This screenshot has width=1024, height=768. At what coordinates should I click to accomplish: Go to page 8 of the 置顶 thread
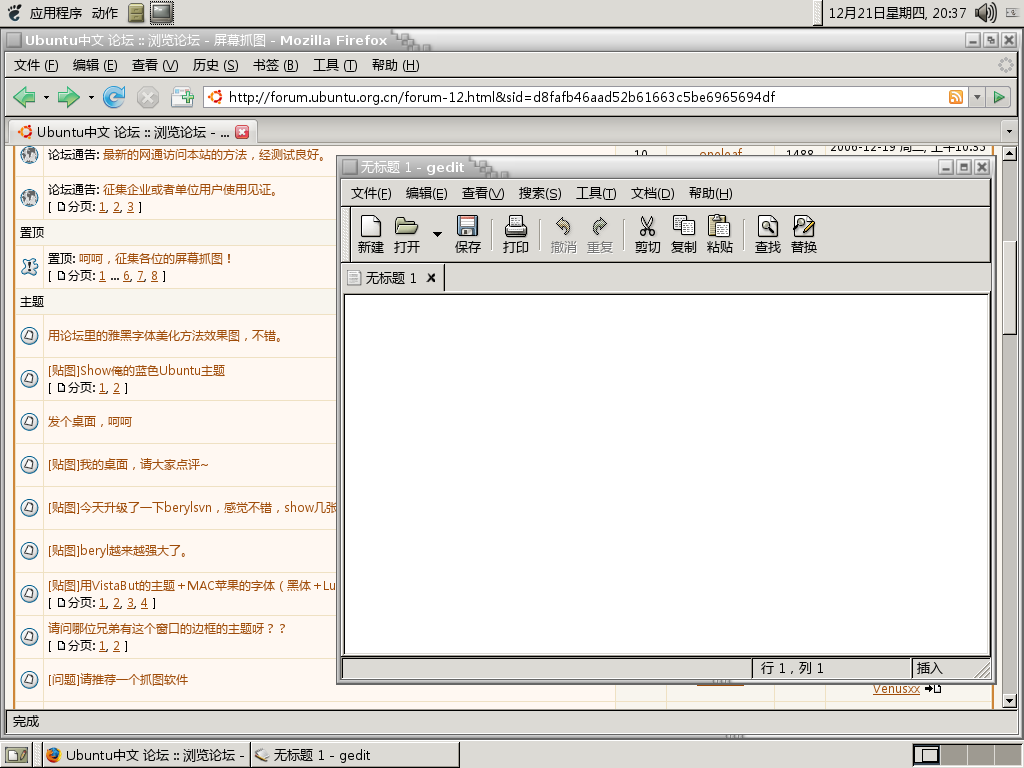(154, 276)
